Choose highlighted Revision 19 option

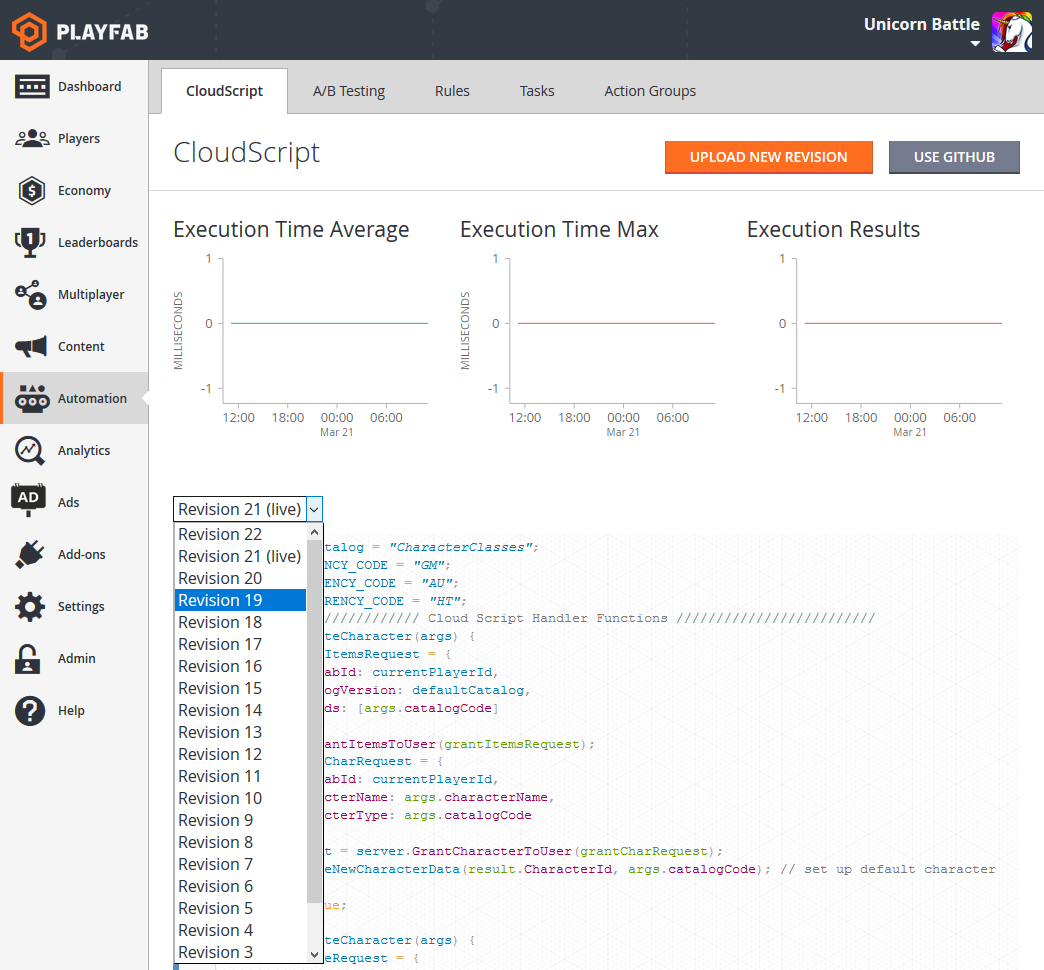coord(240,601)
